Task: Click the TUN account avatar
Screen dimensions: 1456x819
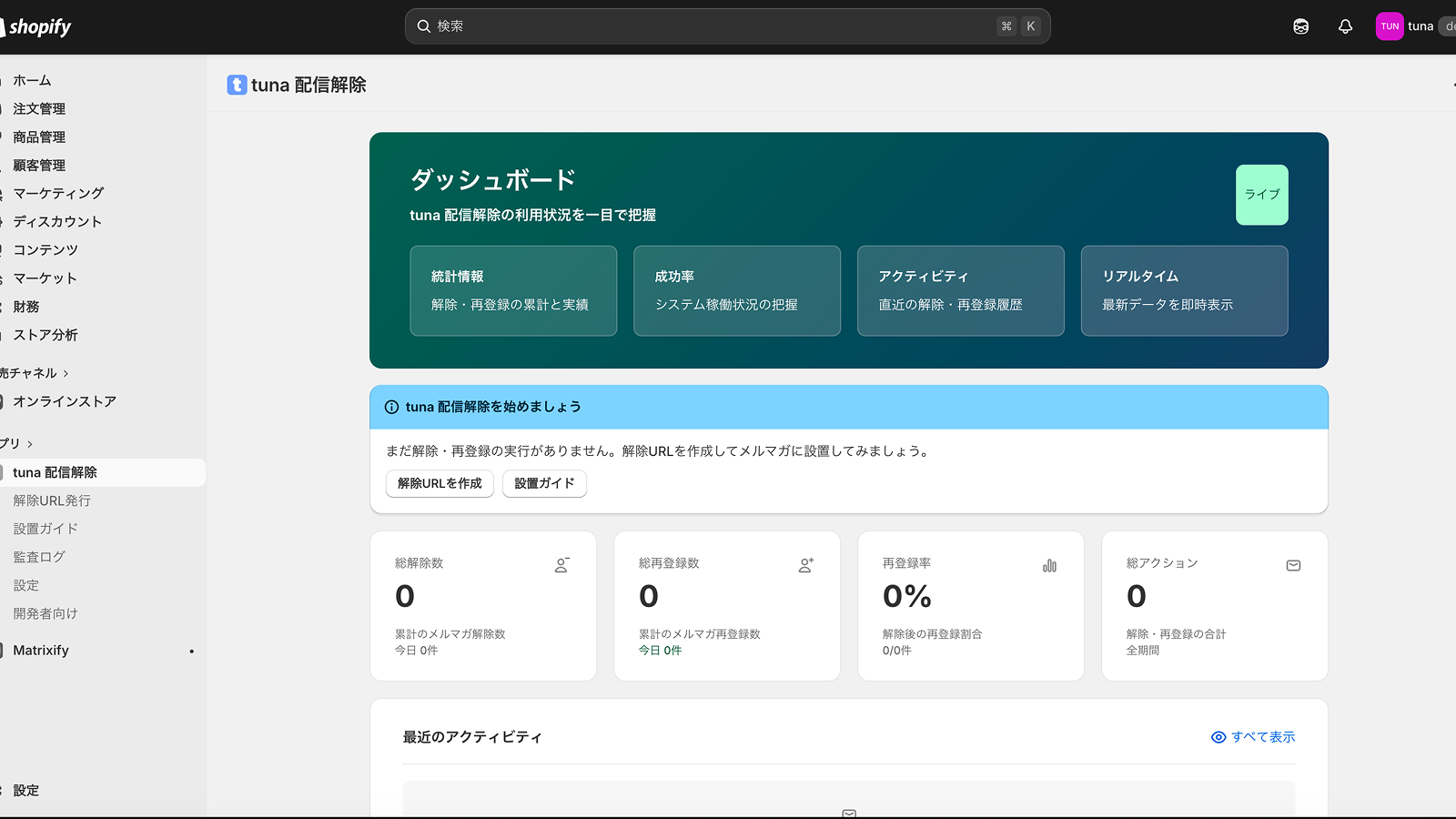Action: tap(1390, 26)
